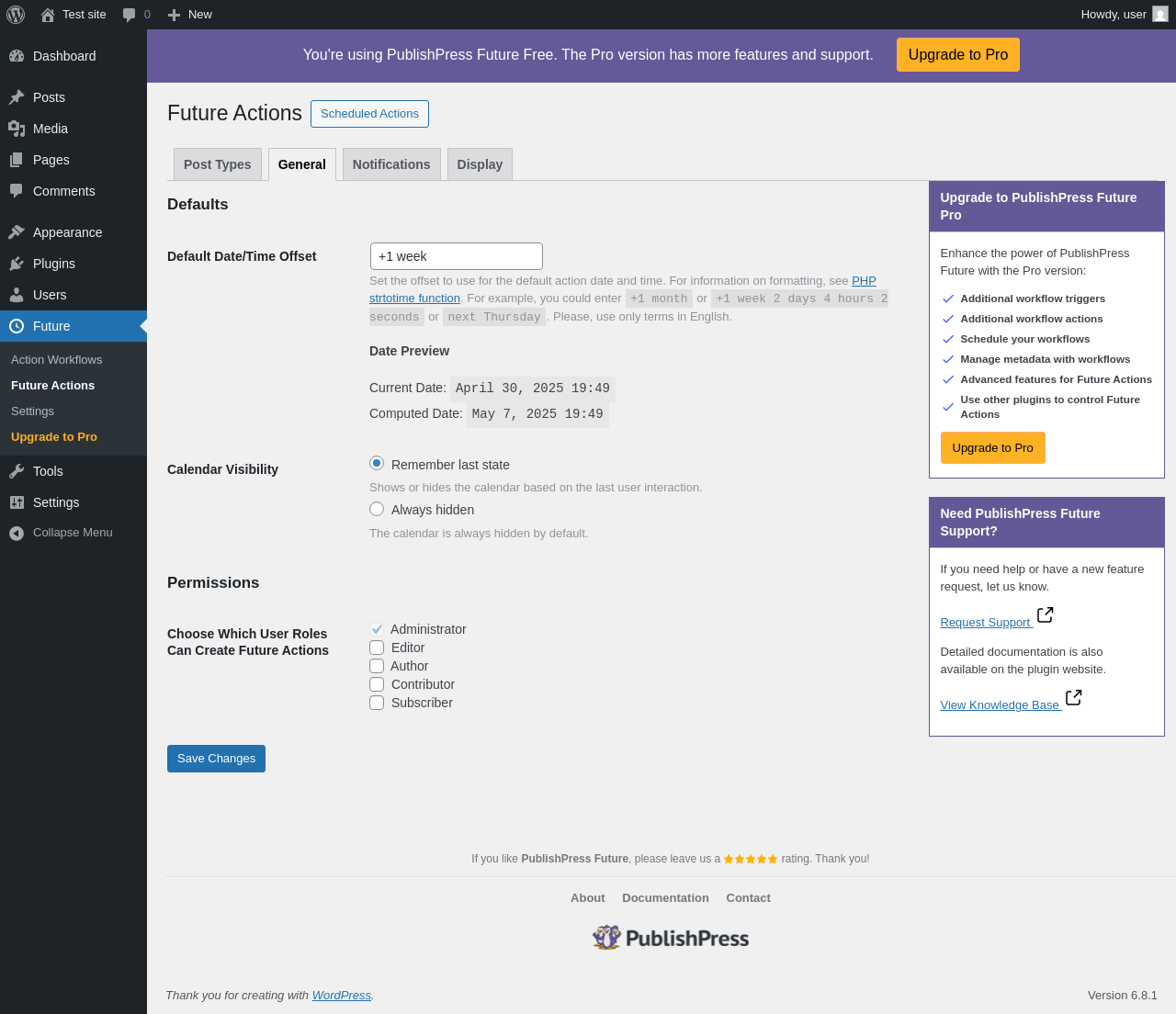Click the Collapse Menu label
The width and height of the screenshot is (1176, 1014).
73,533
